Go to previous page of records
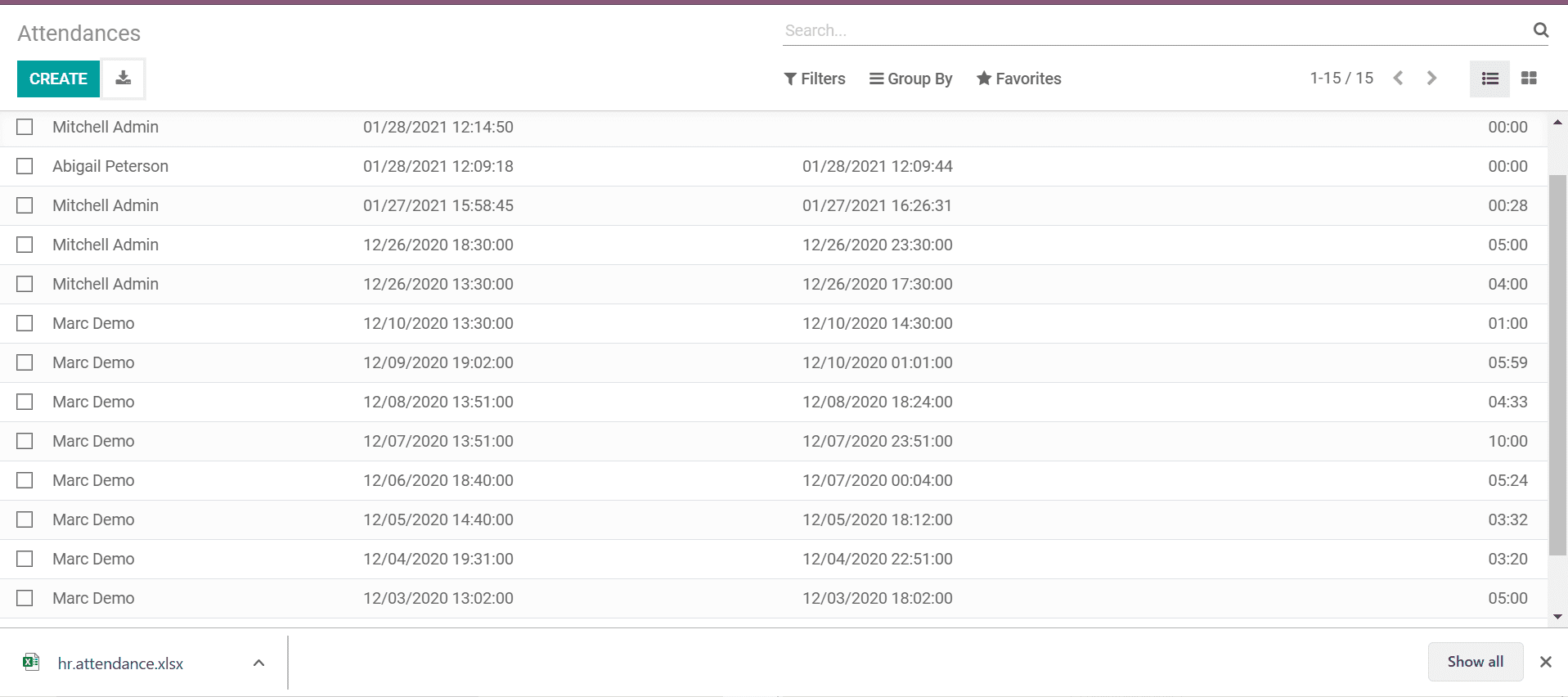The height and width of the screenshot is (697, 1568). (1399, 79)
